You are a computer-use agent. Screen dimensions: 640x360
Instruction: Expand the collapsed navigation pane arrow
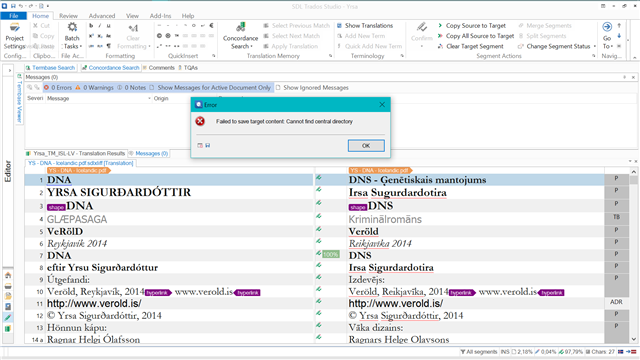point(9,71)
